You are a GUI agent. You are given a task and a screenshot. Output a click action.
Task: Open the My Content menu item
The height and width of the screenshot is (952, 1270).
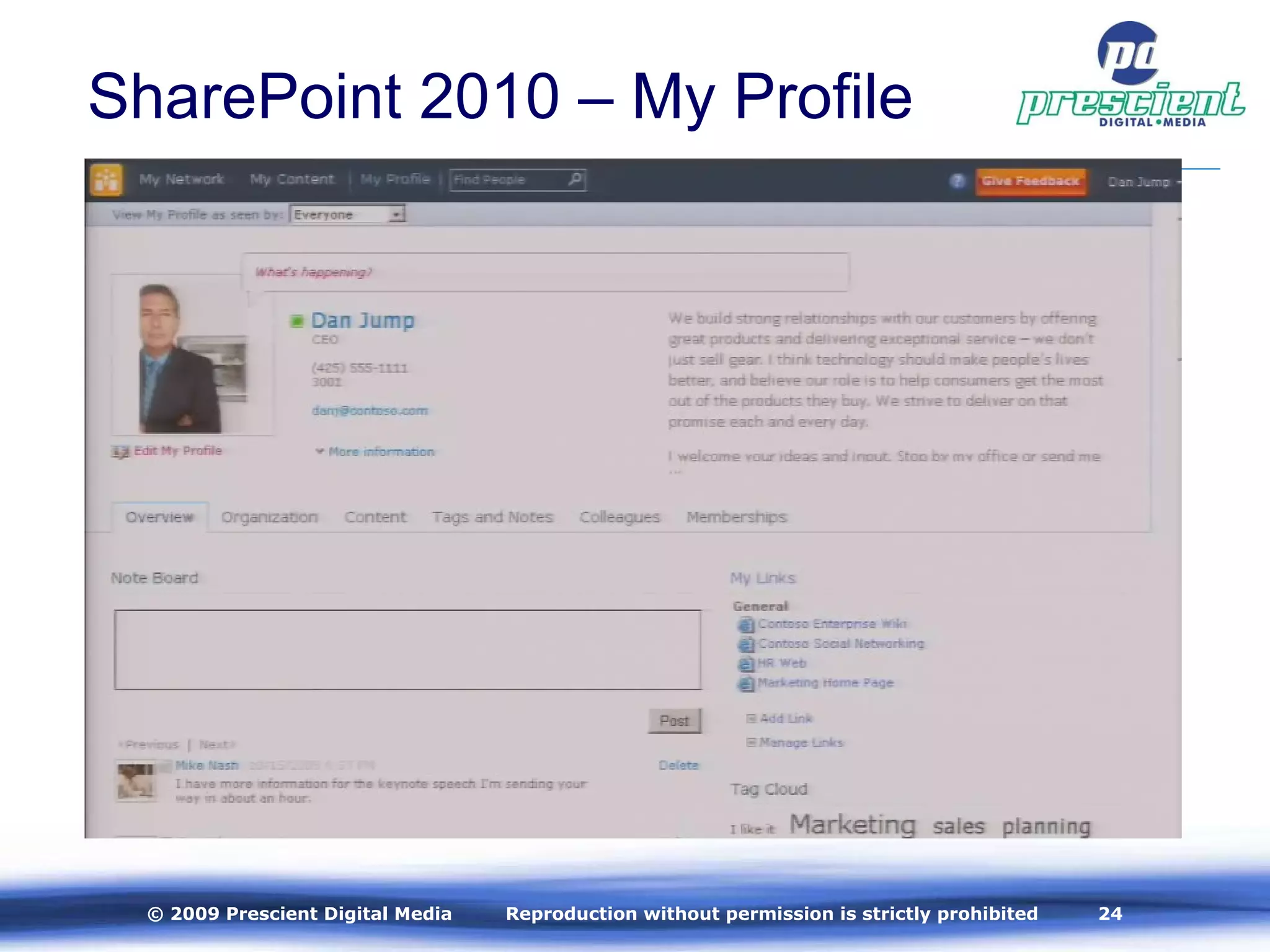(x=292, y=180)
